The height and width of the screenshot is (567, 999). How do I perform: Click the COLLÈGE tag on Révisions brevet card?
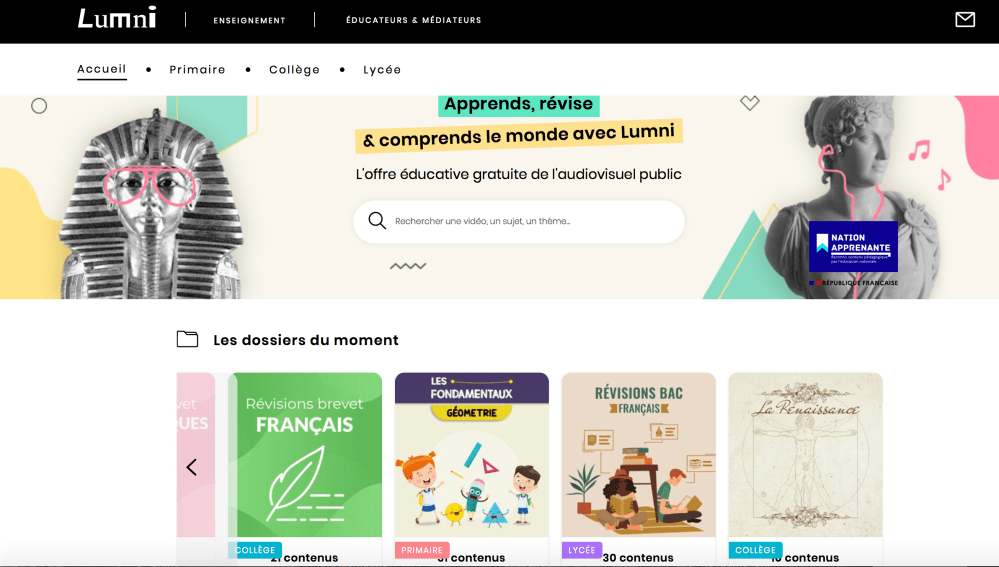point(255,550)
